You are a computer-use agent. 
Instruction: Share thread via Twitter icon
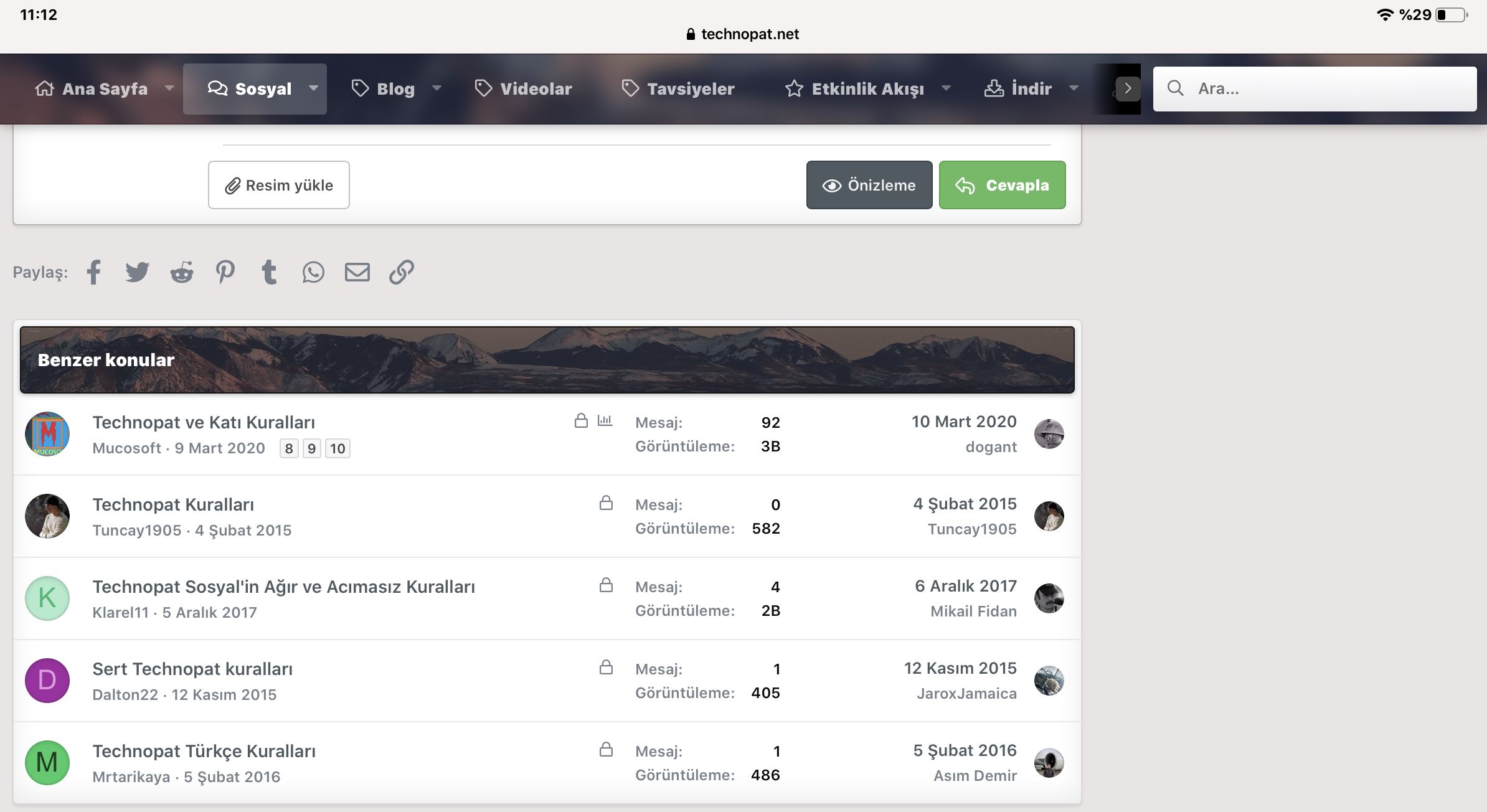click(137, 272)
